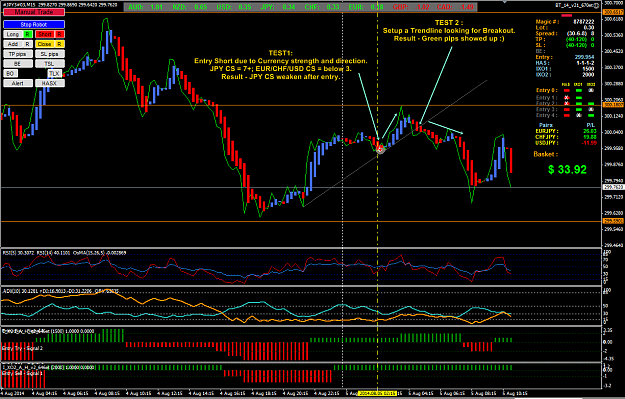Screen dimensions: 625x399
Task: Toggle the BE break-even button
Action: click(18, 63)
